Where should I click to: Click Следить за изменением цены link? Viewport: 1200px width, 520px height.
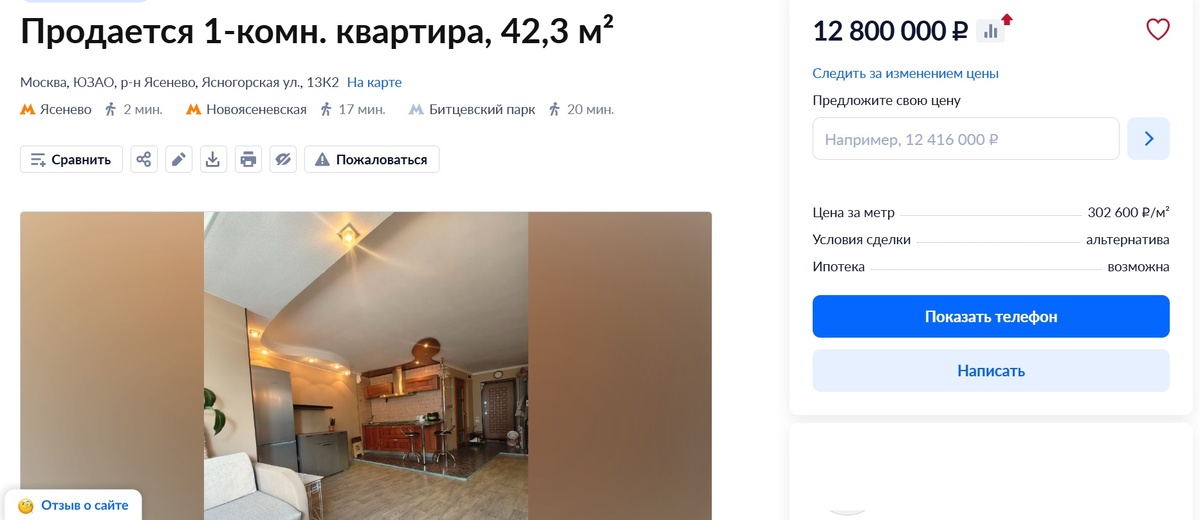click(905, 73)
